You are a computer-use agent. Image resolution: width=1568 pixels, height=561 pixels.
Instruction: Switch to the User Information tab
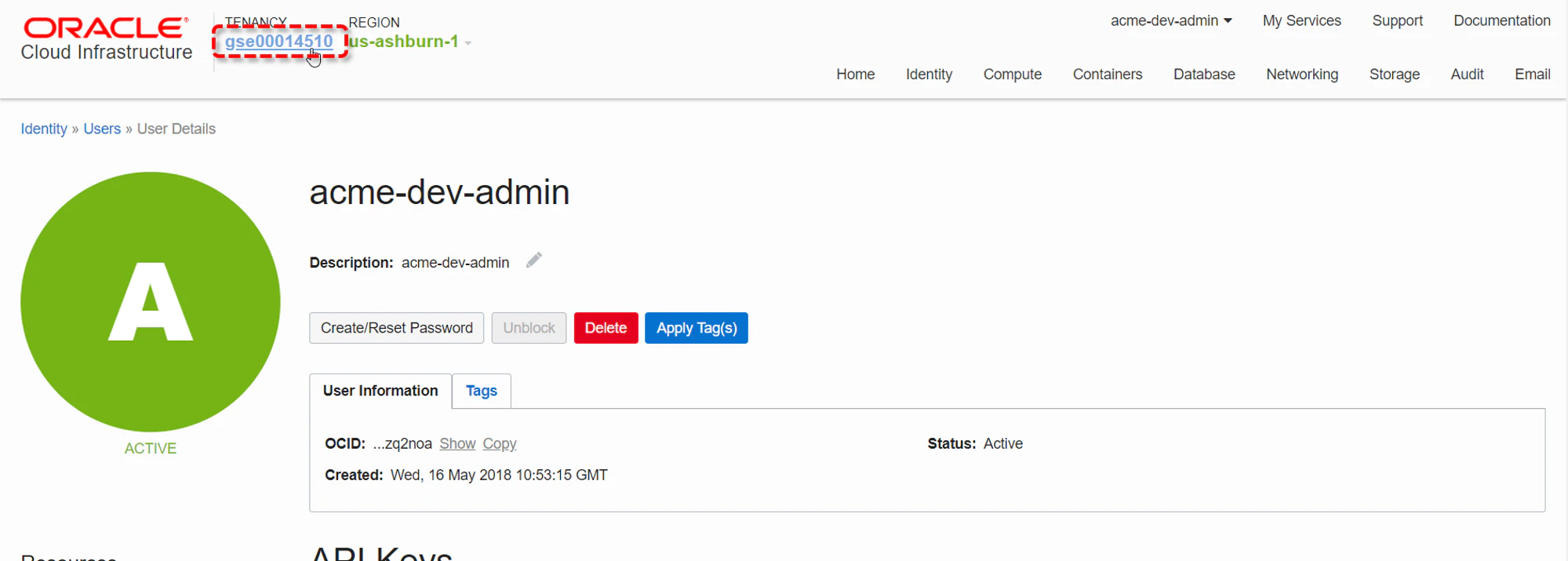[380, 391]
